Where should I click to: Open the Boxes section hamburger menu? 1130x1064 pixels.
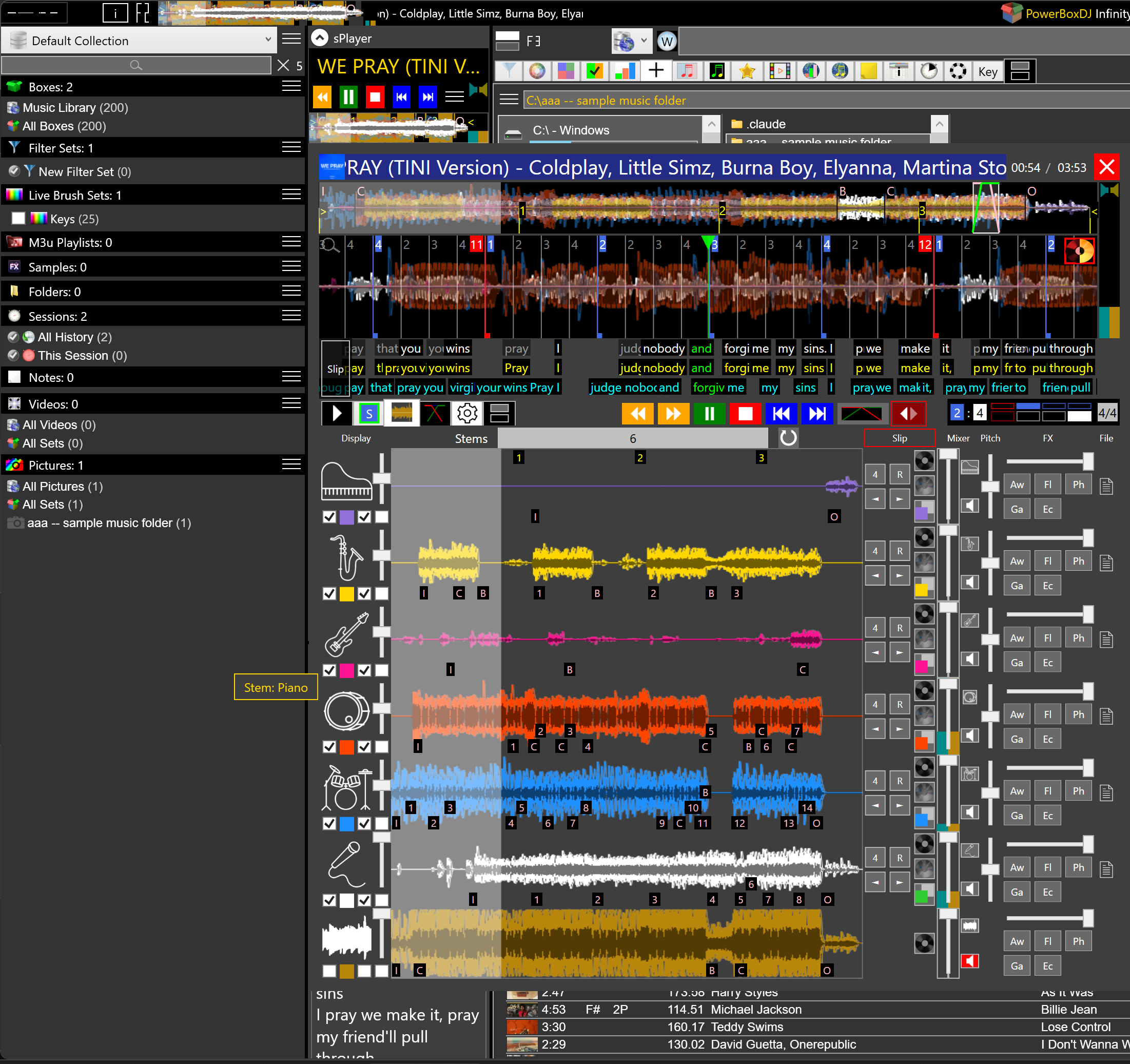pos(291,86)
